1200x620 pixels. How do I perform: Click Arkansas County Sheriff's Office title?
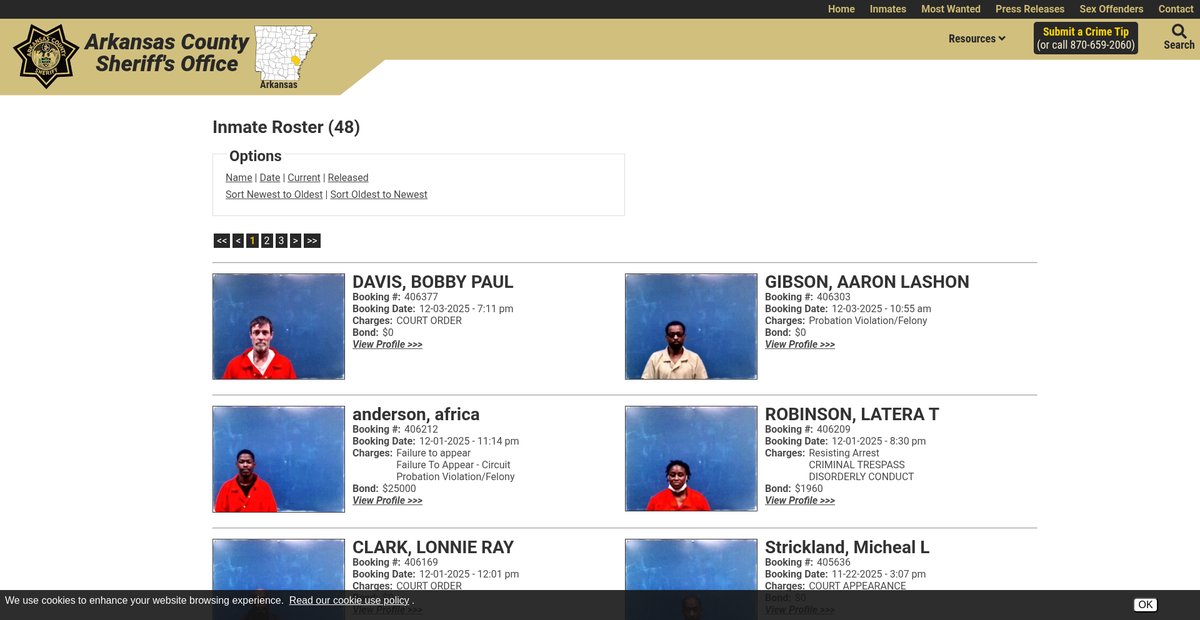(x=167, y=53)
